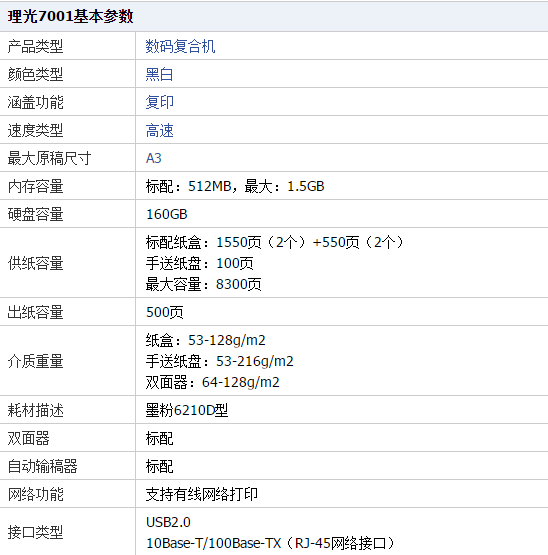Open the A3 original size link
The image size is (548, 555).
tap(154, 158)
